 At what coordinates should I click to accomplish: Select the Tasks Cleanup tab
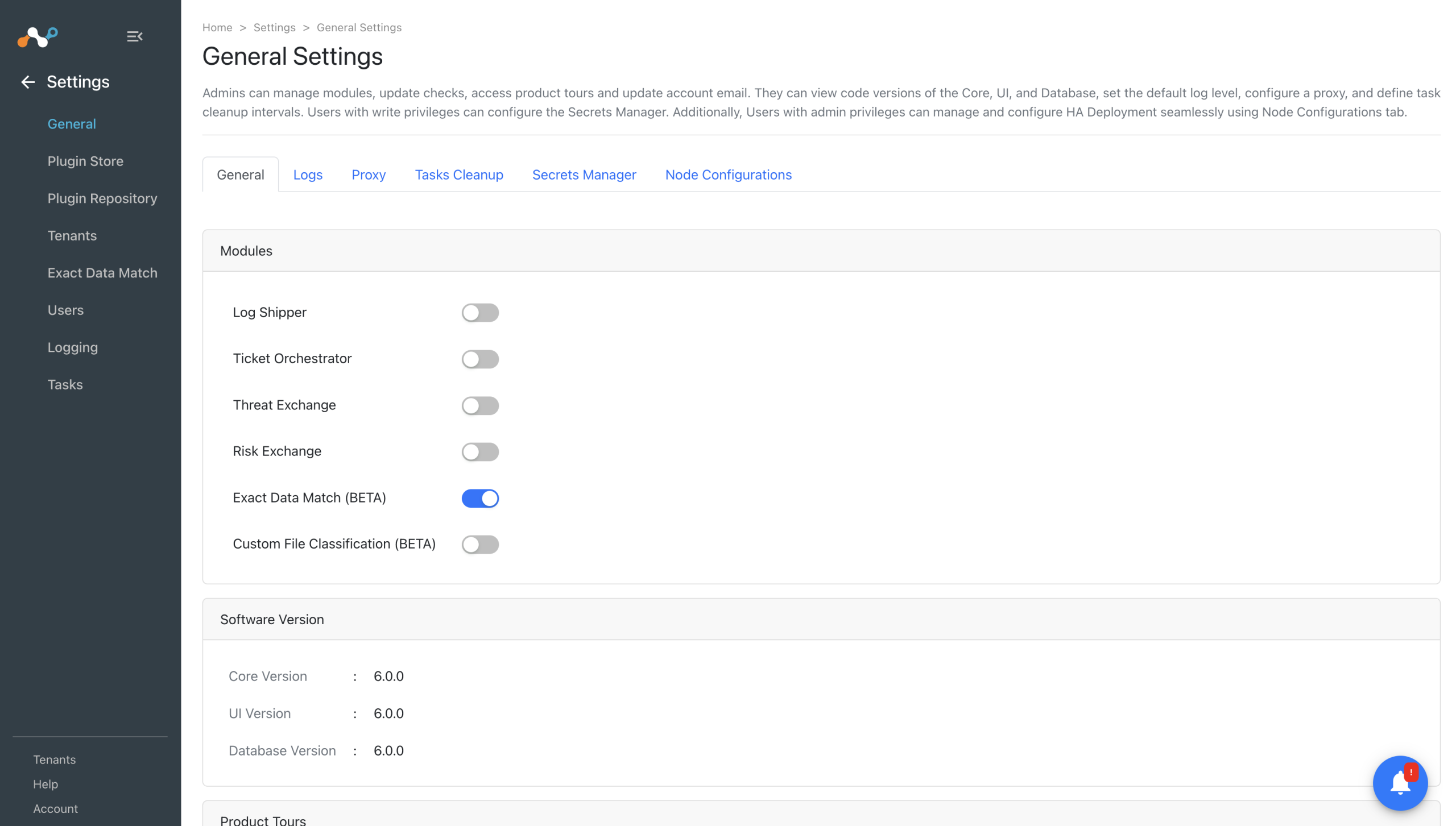tap(459, 175)
